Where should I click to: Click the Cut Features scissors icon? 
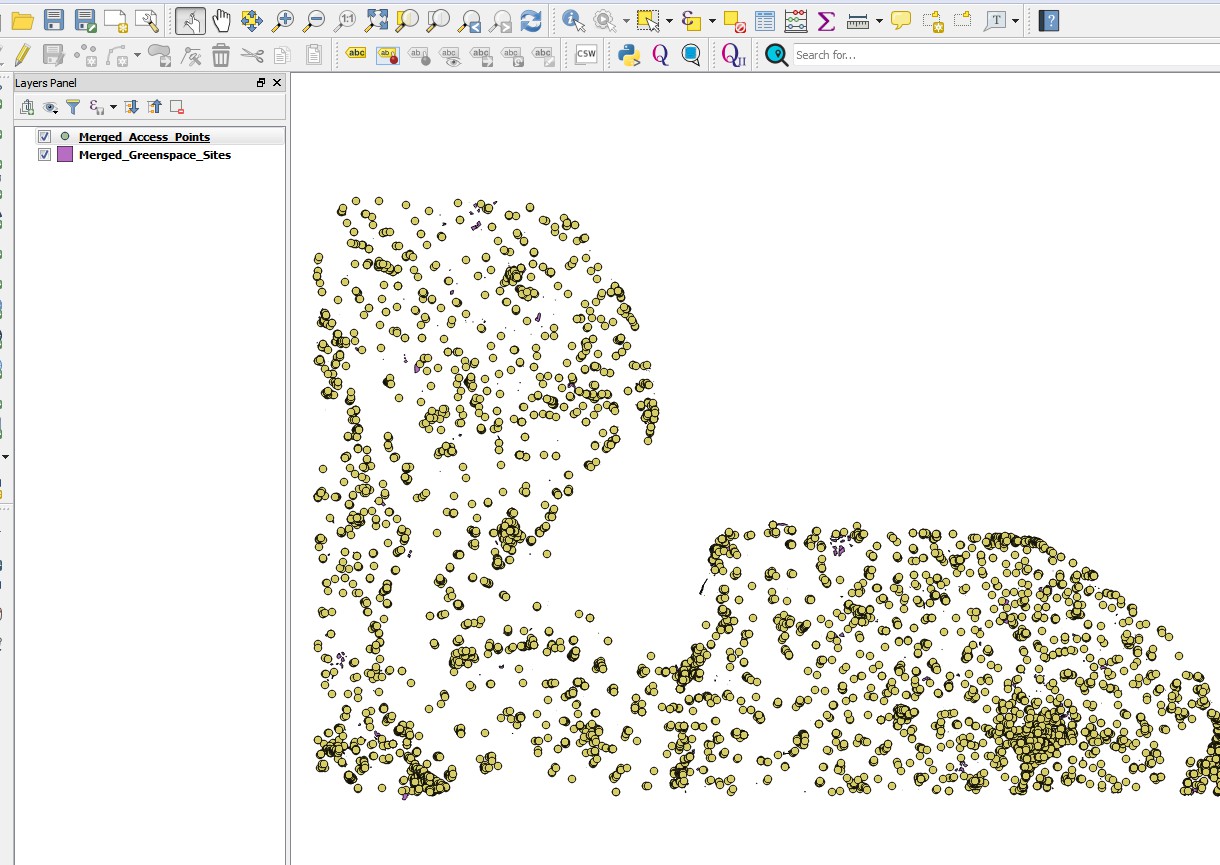click(x=252, y=55)
